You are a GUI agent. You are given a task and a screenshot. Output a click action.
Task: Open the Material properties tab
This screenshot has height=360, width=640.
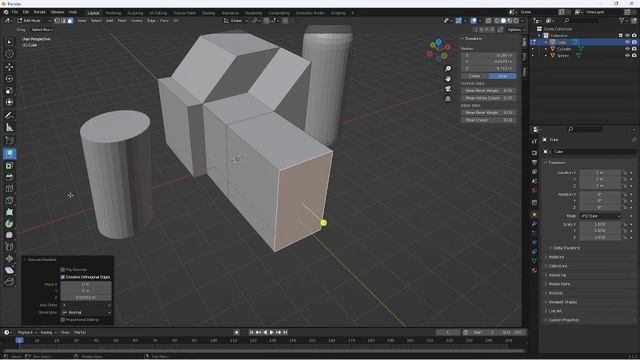coord(534,270)
